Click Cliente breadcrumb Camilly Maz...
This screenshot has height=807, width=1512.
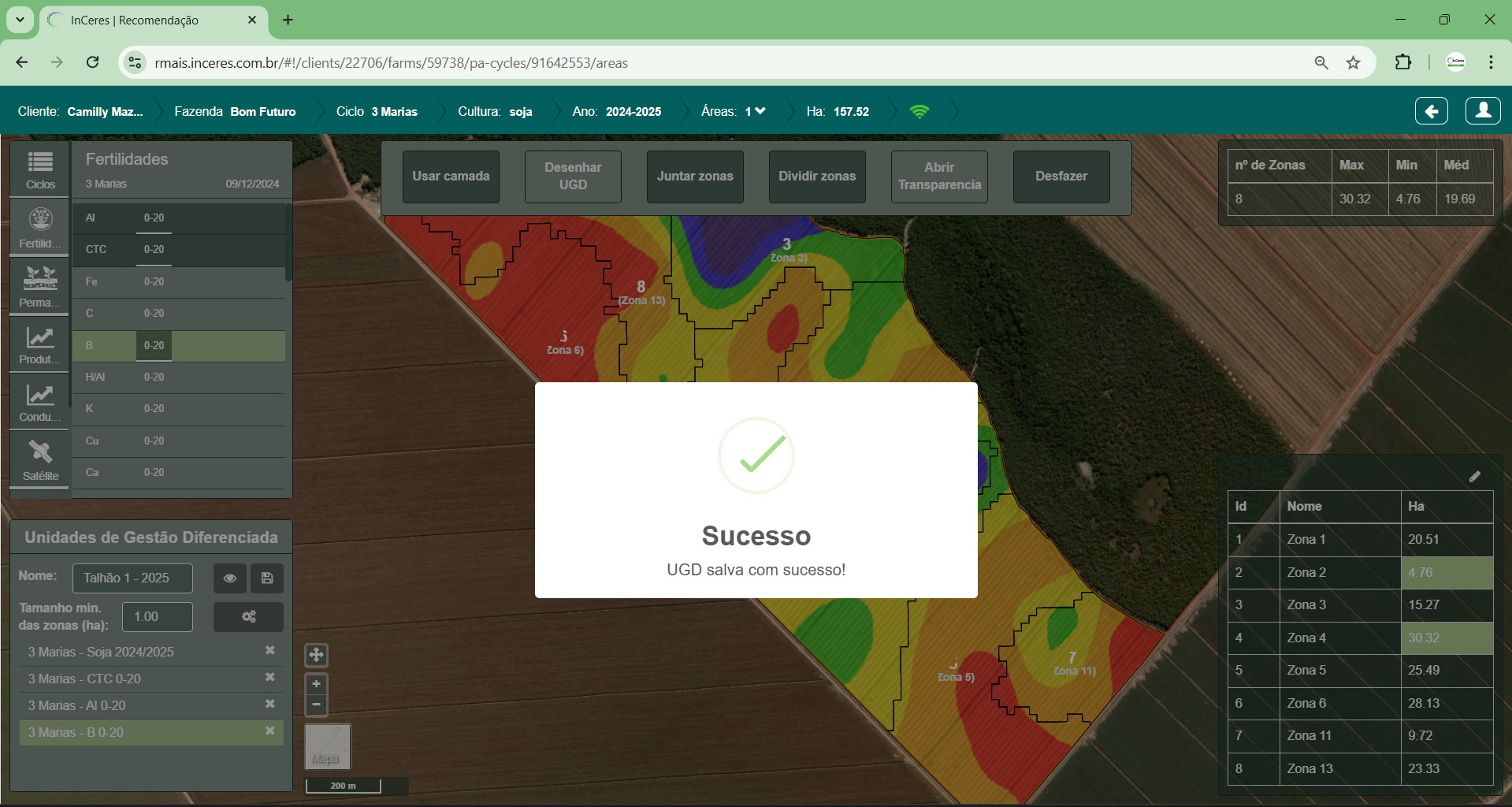(80, 111)
